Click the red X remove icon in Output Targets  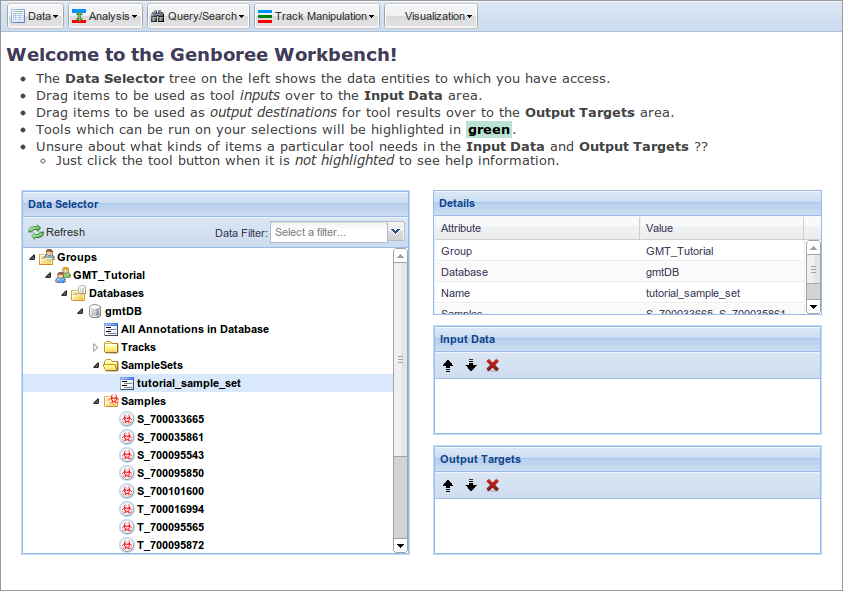[492, 486]
